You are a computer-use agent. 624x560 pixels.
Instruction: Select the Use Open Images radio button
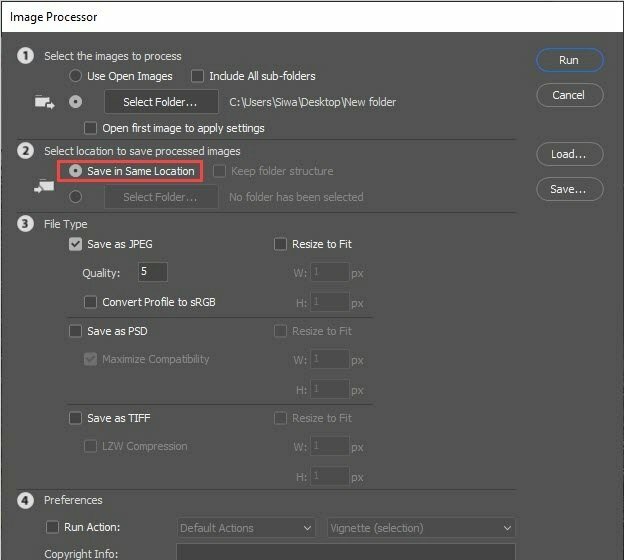tap(75, 76)
